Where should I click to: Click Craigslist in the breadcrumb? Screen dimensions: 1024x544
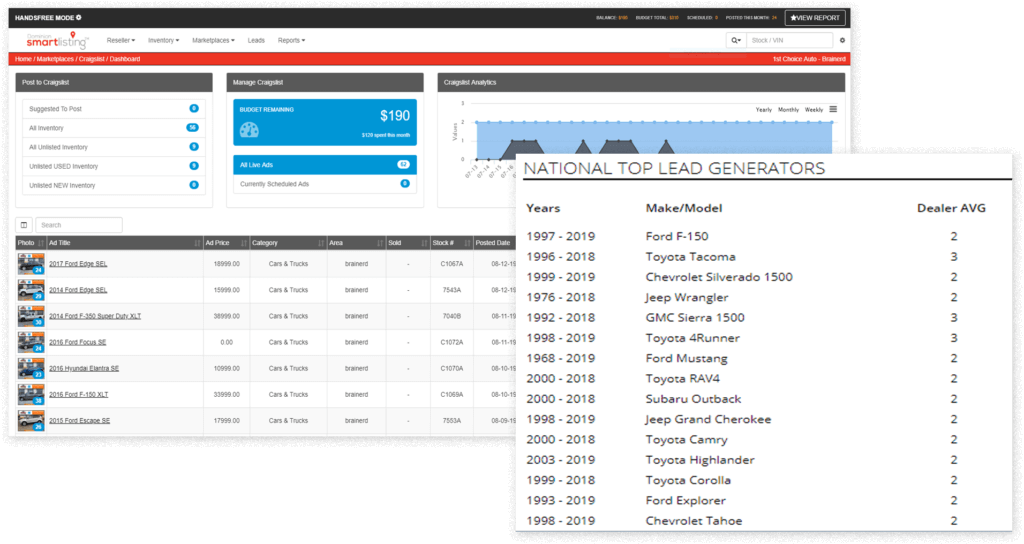pyautogui.click(x=91, y=59)
